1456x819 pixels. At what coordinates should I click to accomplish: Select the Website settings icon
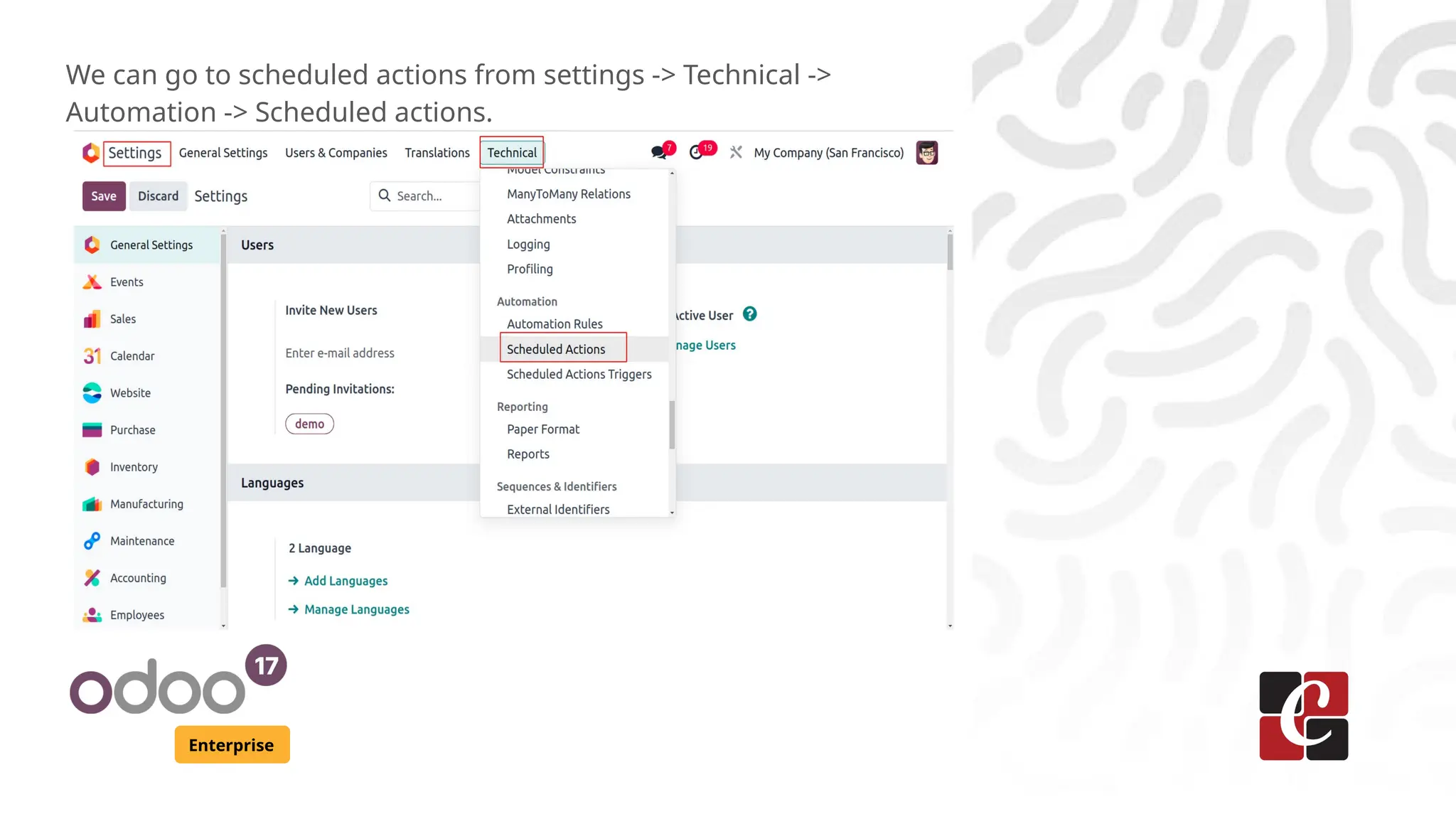point(92,393)
